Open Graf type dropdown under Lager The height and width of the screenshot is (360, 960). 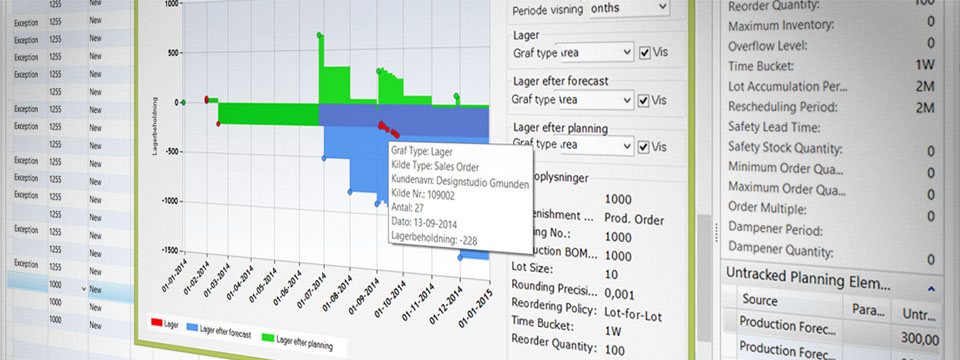pyautogui.click(x=596, y=53)
